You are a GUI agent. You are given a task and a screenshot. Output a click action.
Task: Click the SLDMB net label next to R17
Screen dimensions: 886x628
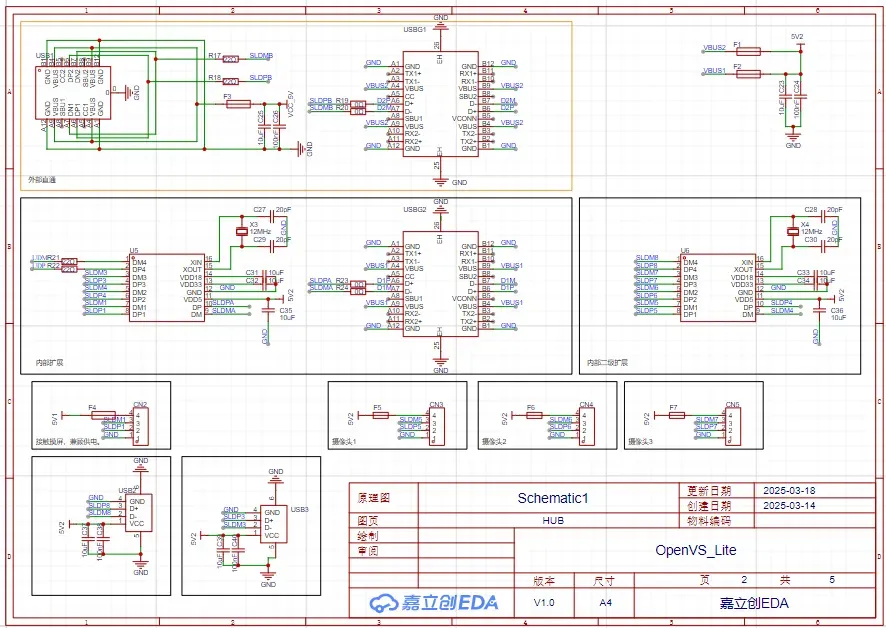click(x=261, y=56)
